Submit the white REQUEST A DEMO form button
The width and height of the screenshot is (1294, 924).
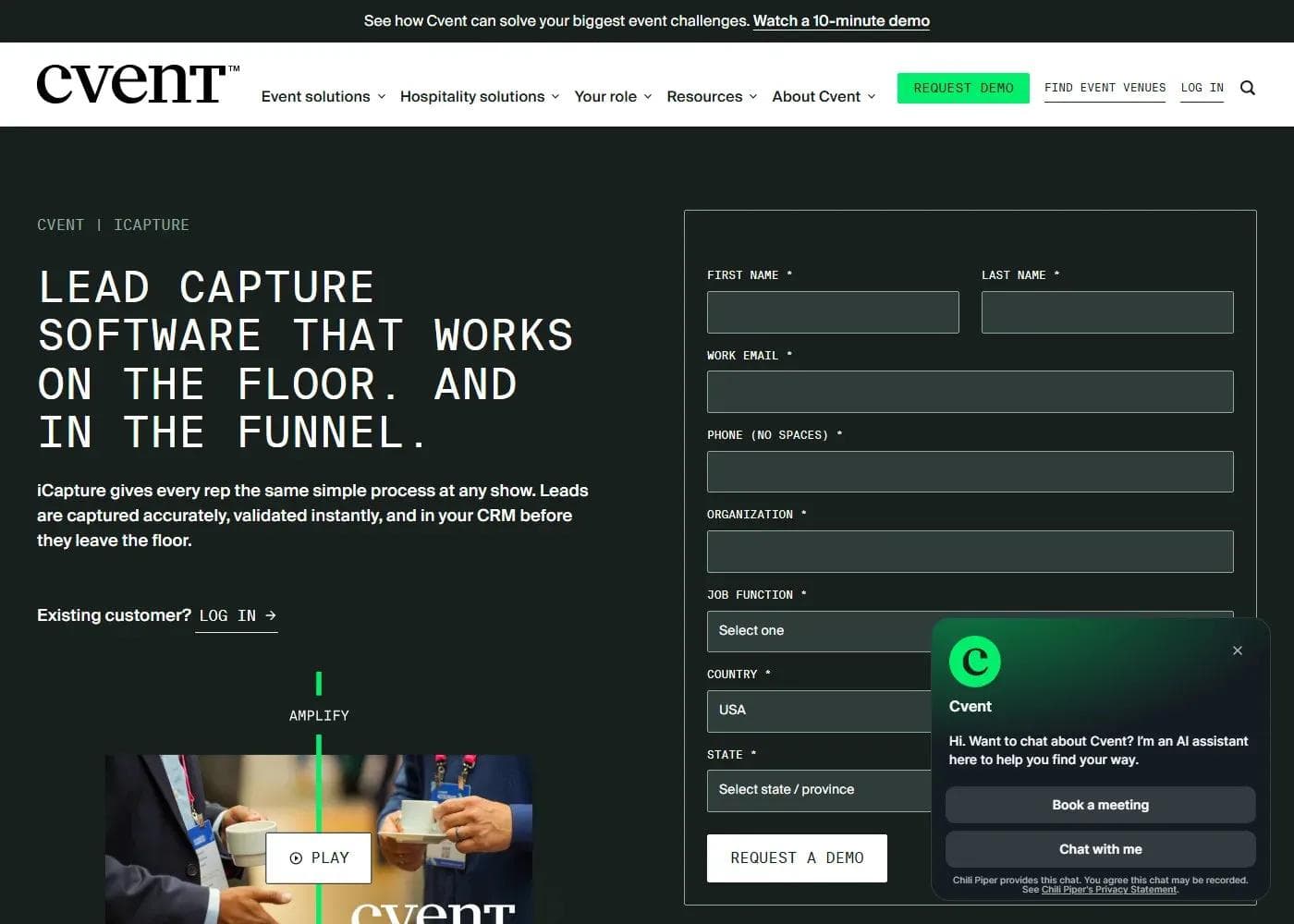click(797, 858)
